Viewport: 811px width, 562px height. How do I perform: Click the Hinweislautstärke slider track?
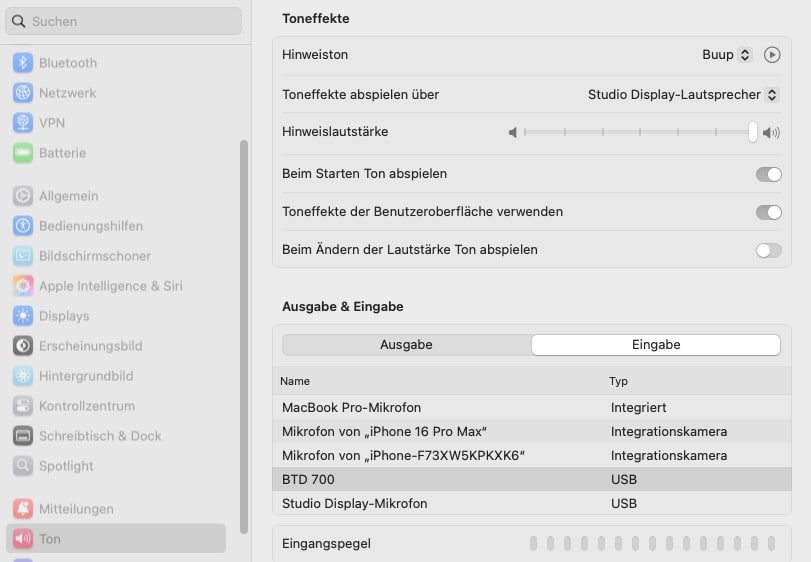(x=638, y=132)
